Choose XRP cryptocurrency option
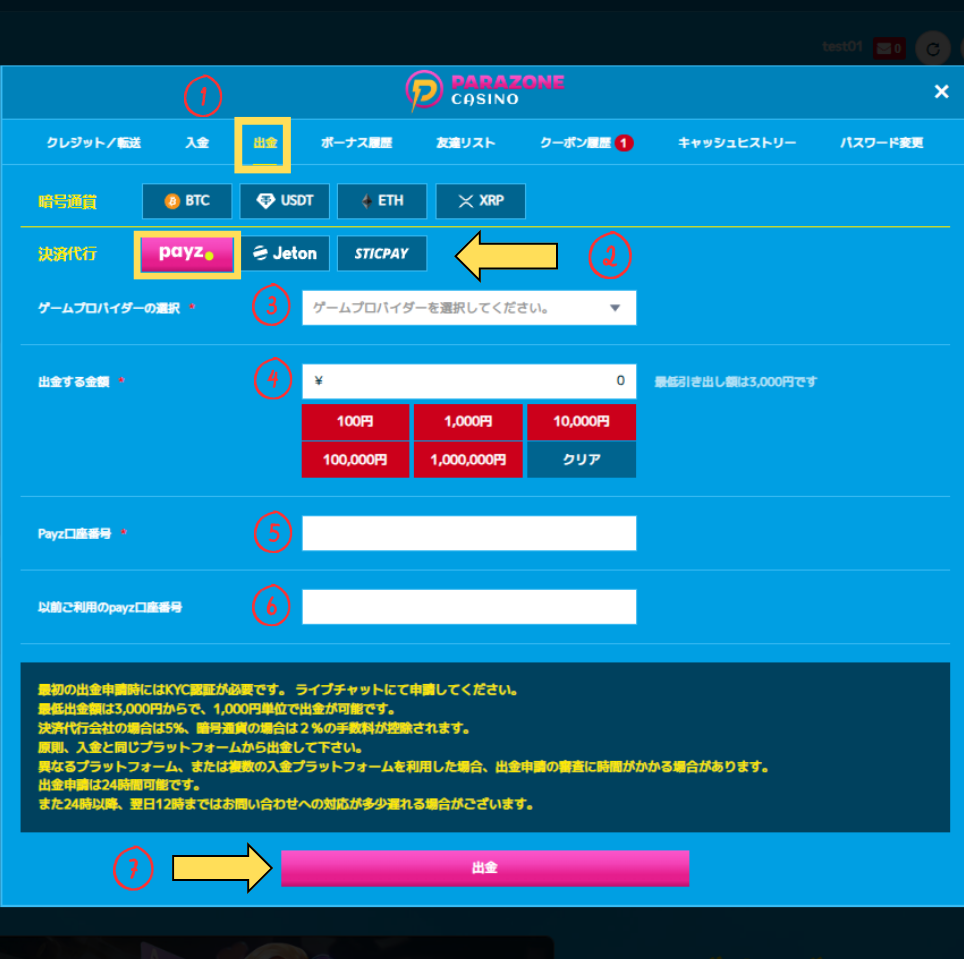The height and width of the screenshot is (959, 964). [x=481, y=201]
